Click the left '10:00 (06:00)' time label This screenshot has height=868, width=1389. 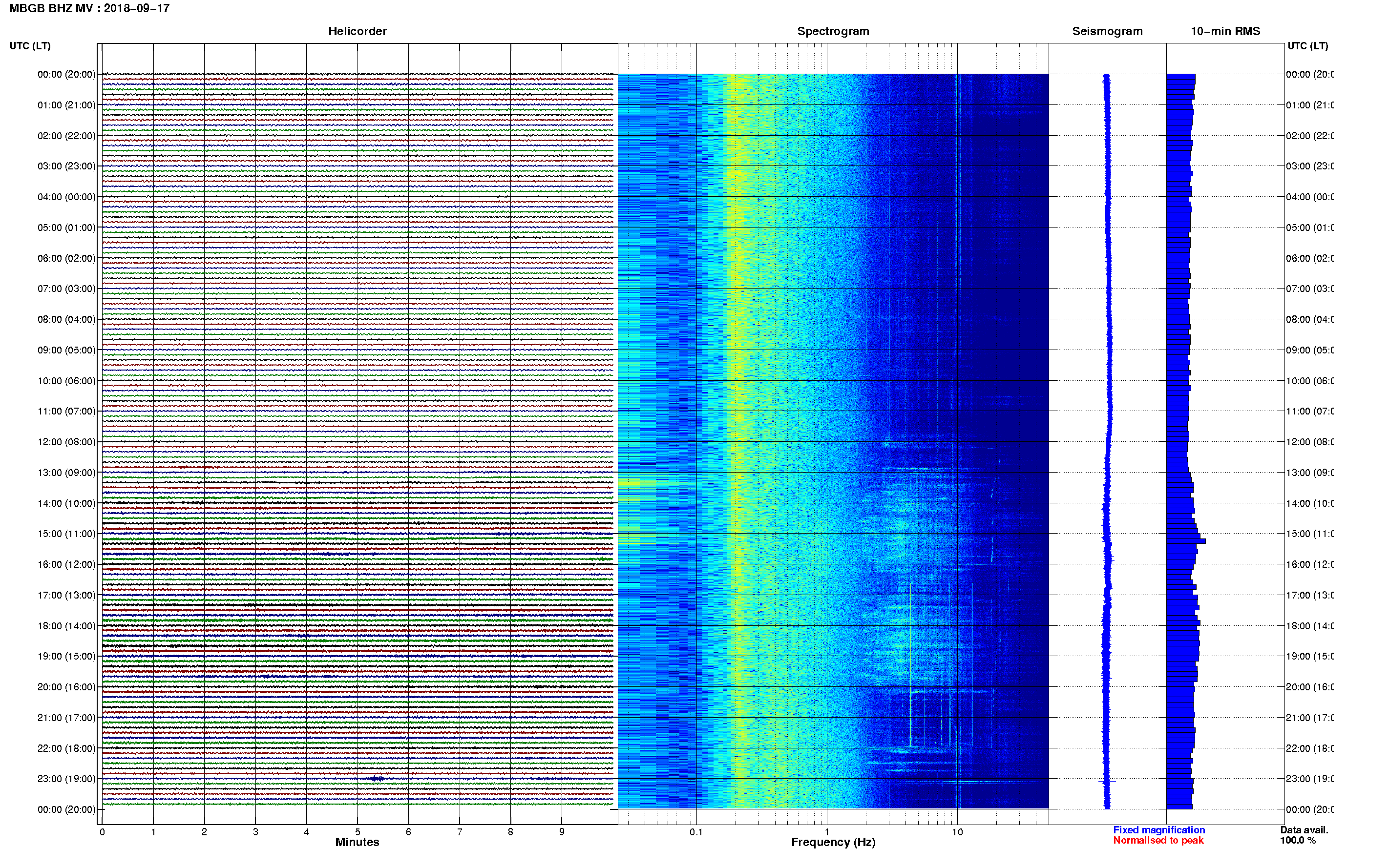coord(66,381)
